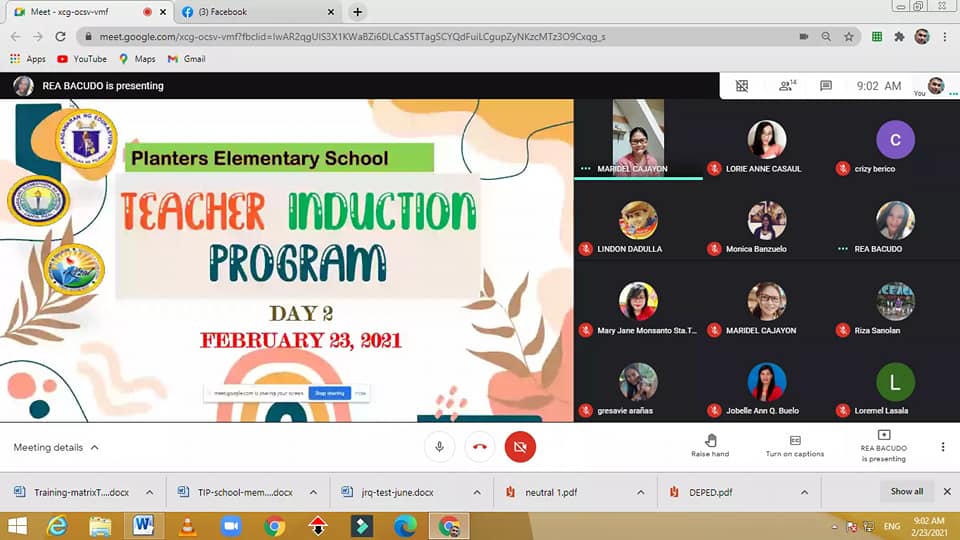This screenshot has height=540, width=960.
Task: Expand options for neutral 1.pdf download
Action: point(640,492)
